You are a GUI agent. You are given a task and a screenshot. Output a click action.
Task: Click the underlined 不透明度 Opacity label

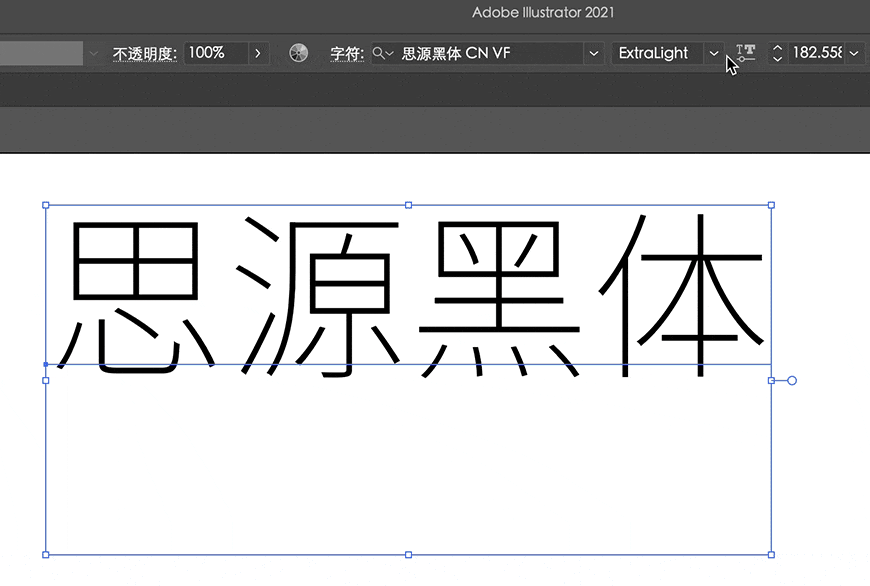(x=145, y=54)
